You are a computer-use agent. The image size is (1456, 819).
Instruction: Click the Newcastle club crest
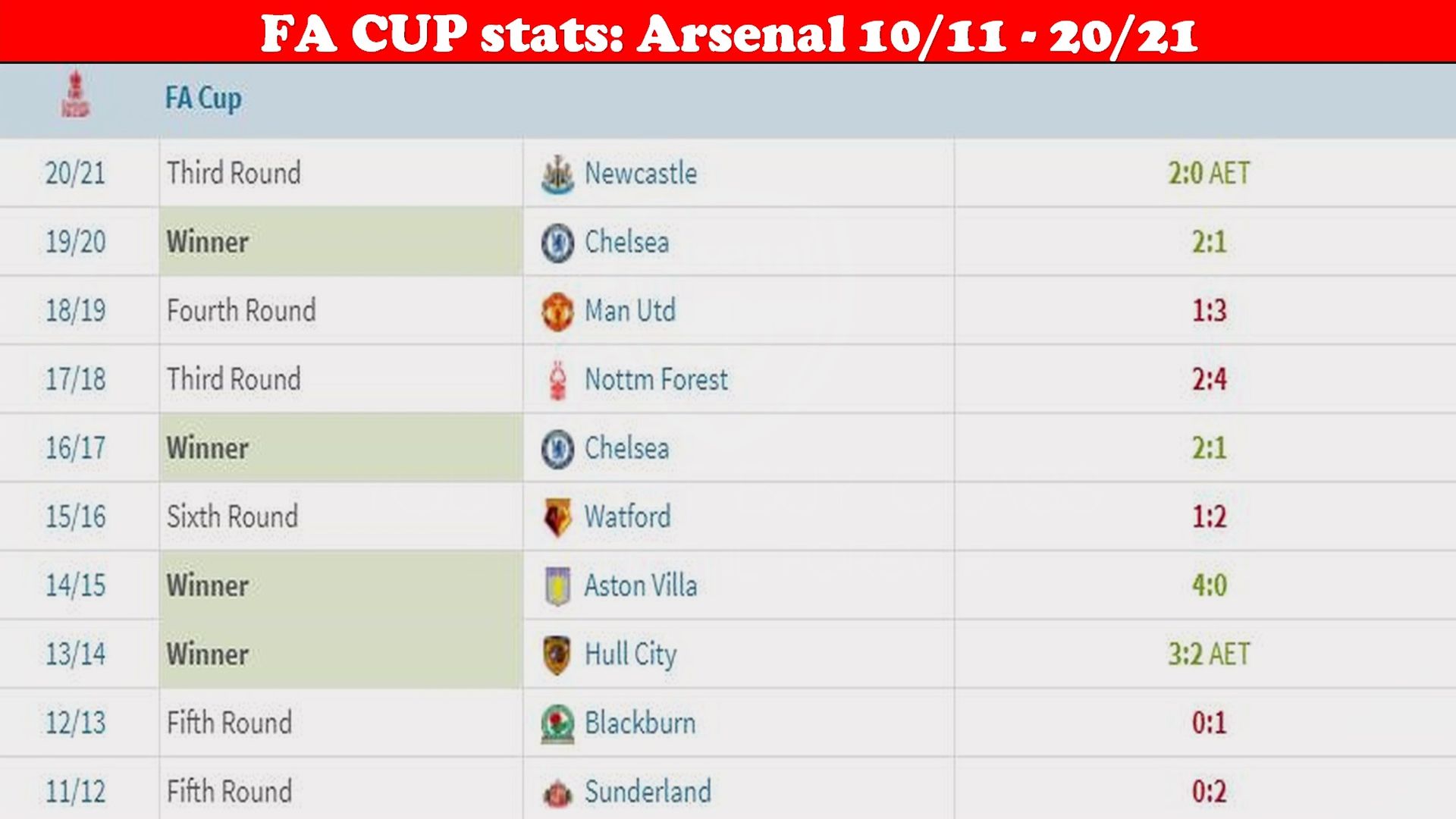[x=557, y=174]
